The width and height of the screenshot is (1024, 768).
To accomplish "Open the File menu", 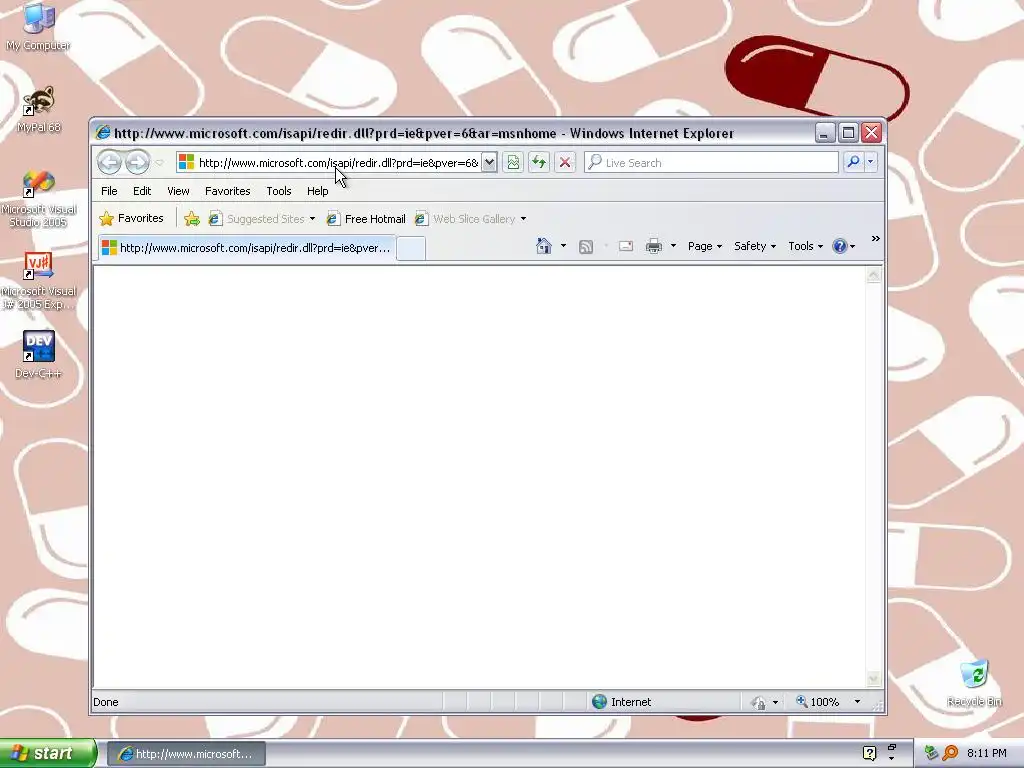I will tap(109, 191).
